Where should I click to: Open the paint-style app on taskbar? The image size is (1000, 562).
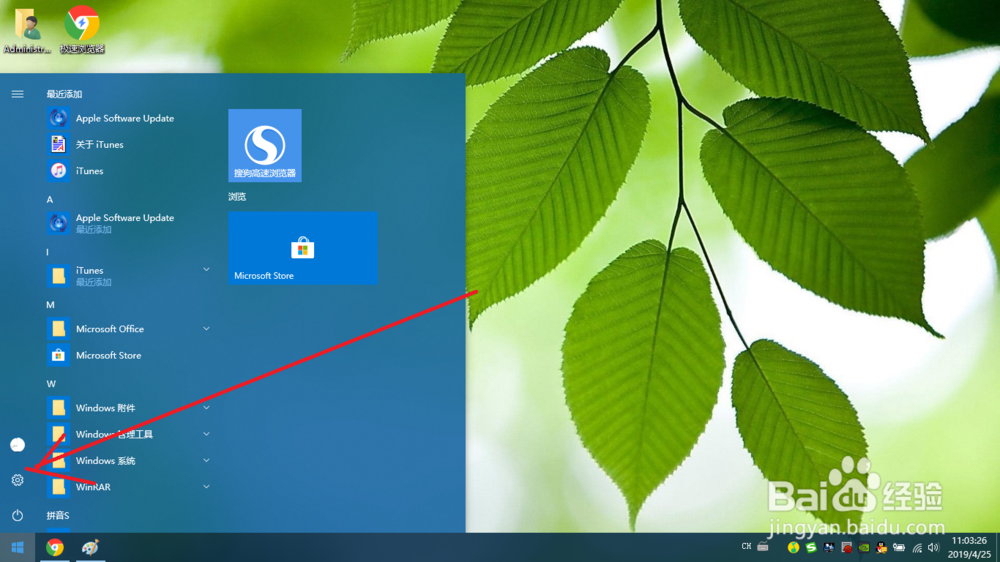pyautogui.click(x=90, y=547)
